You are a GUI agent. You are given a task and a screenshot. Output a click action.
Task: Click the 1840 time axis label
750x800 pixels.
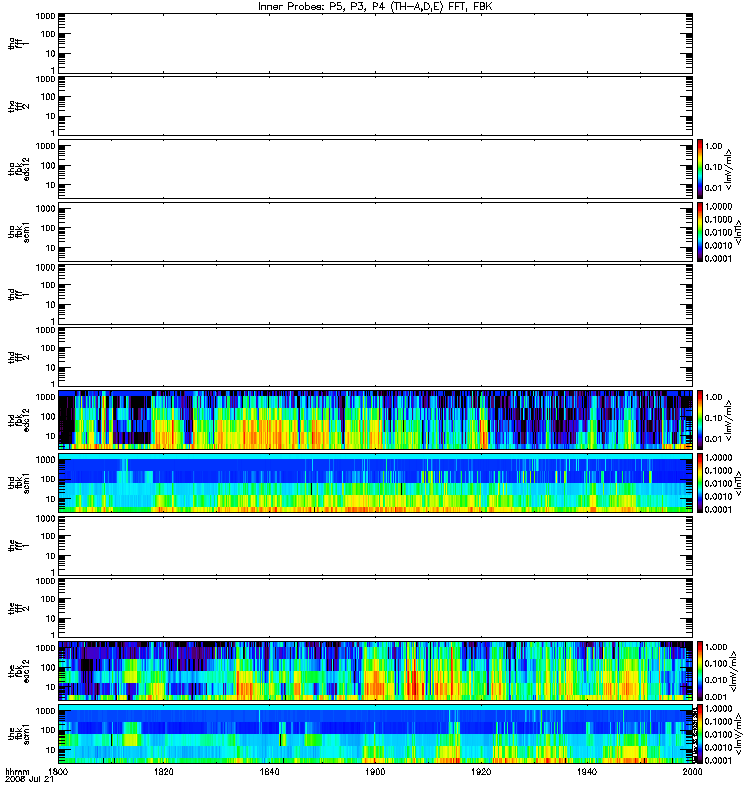[x=269, y=771]
